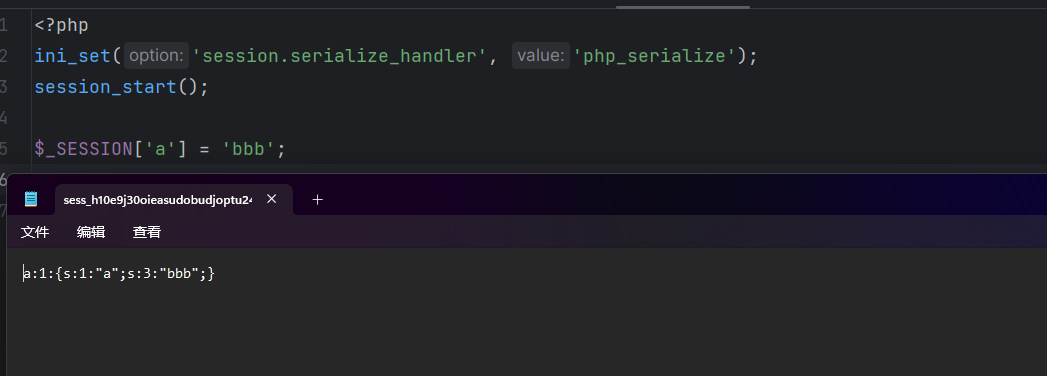Click the $_SESSION variable
1047x376 pixels.
(x=83, y=148)
